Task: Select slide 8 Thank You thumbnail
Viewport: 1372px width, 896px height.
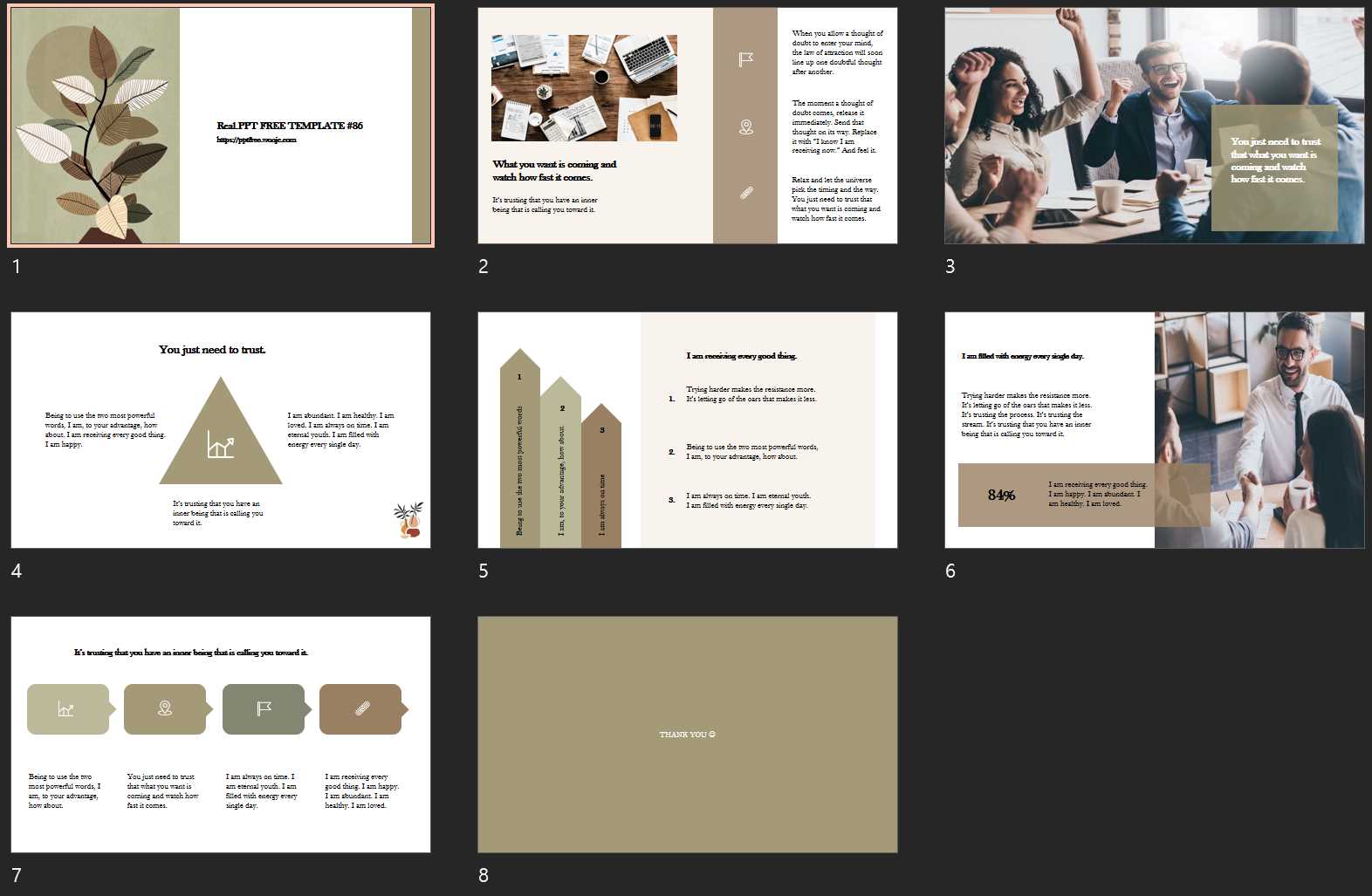Action: (x=688, y=735)
